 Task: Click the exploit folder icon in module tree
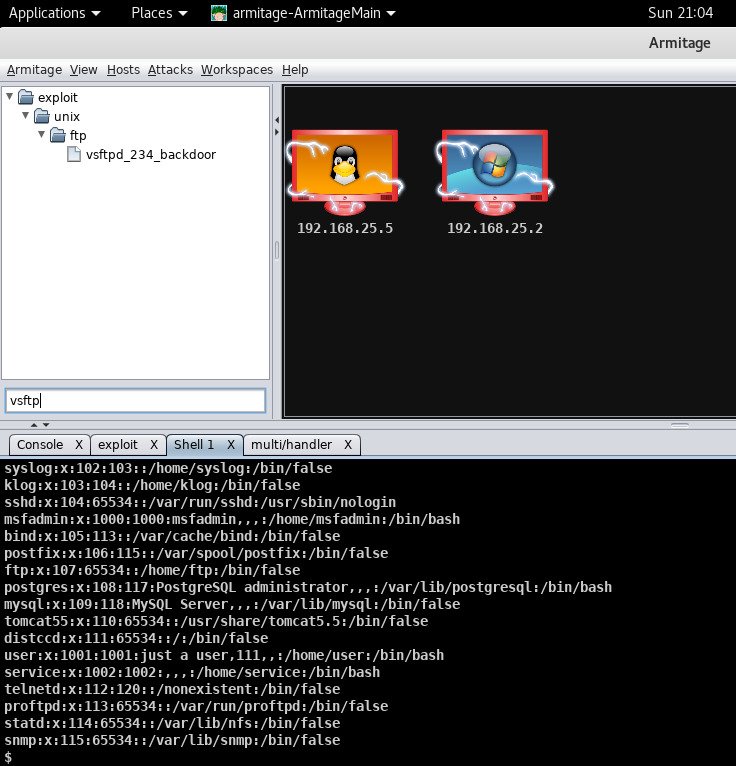tap(26, 97)
